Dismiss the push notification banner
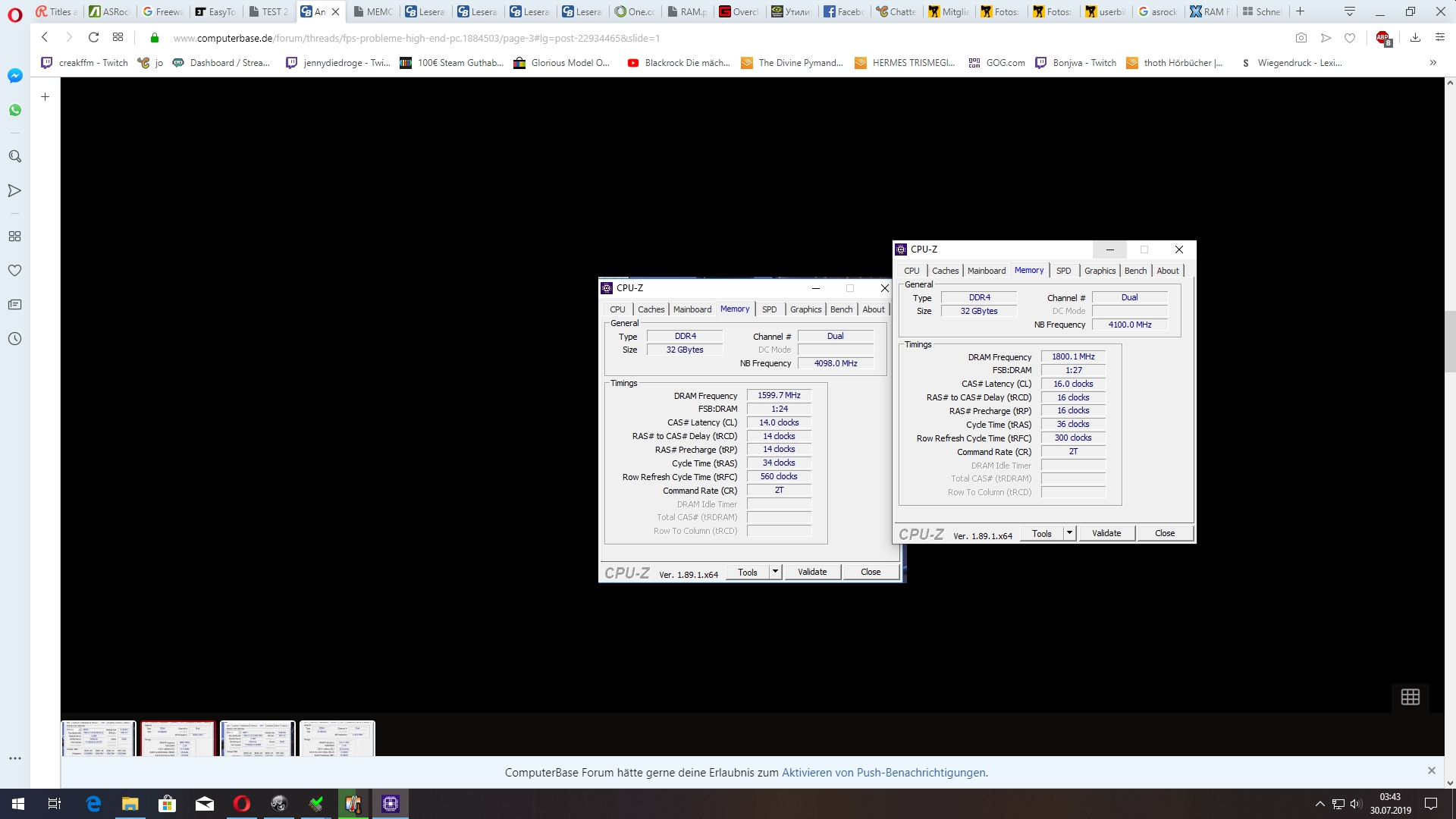The image size is (1456, 819). coord(1431,770)
